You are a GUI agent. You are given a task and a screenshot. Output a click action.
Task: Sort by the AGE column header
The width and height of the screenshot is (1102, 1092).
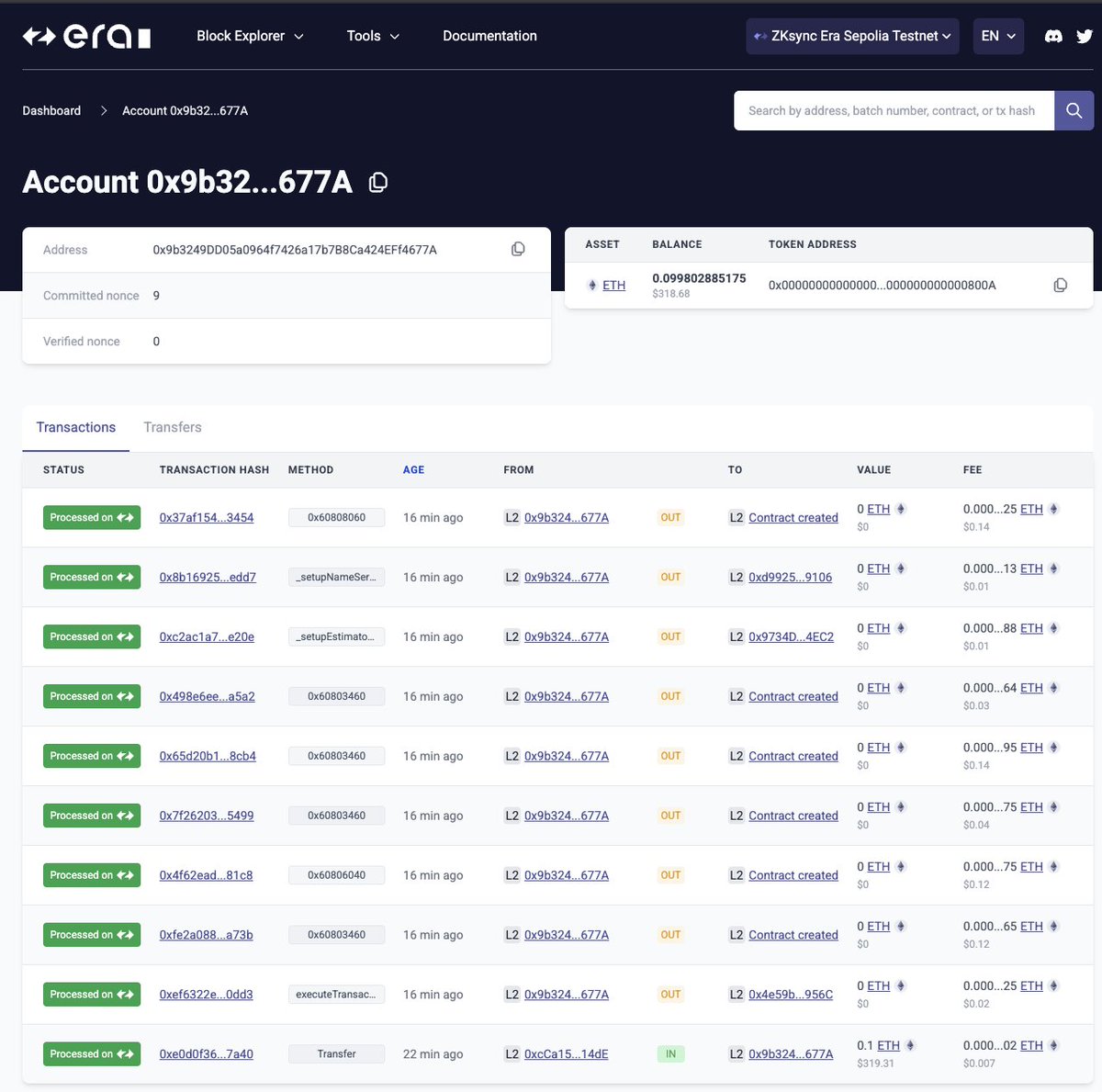pos(413,469)
